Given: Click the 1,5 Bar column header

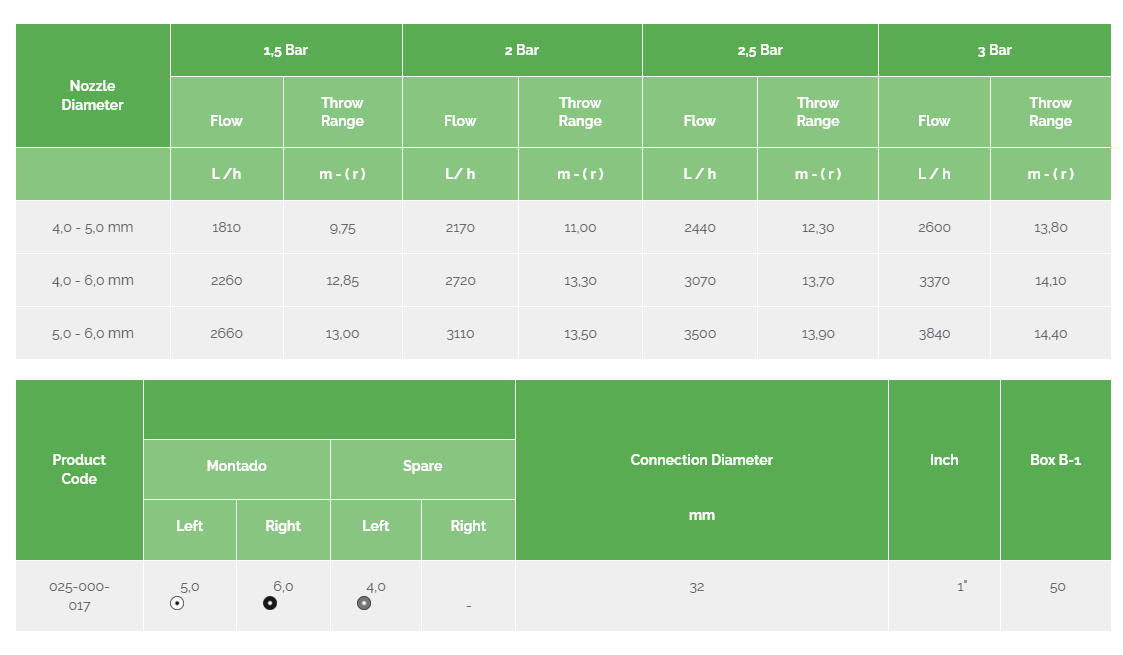Looking at the screenshot, I should (x=286, y=50).
